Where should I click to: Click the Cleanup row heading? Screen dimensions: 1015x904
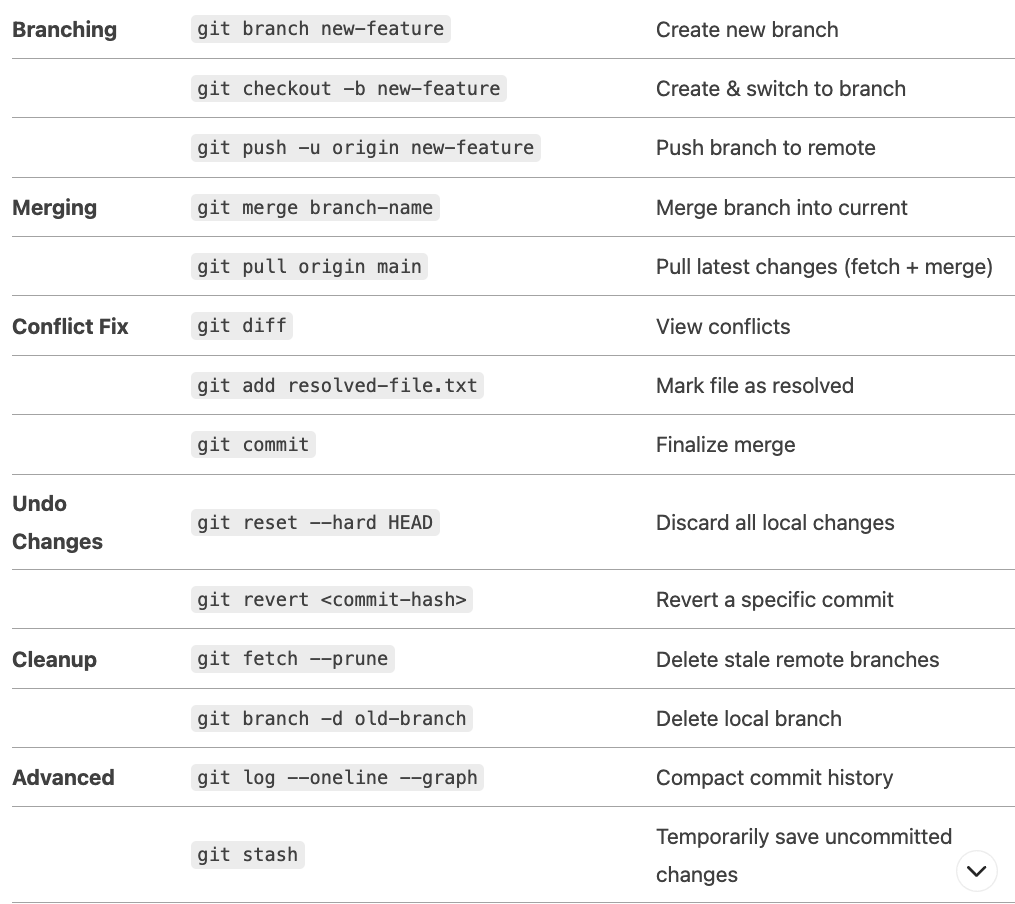54,659
